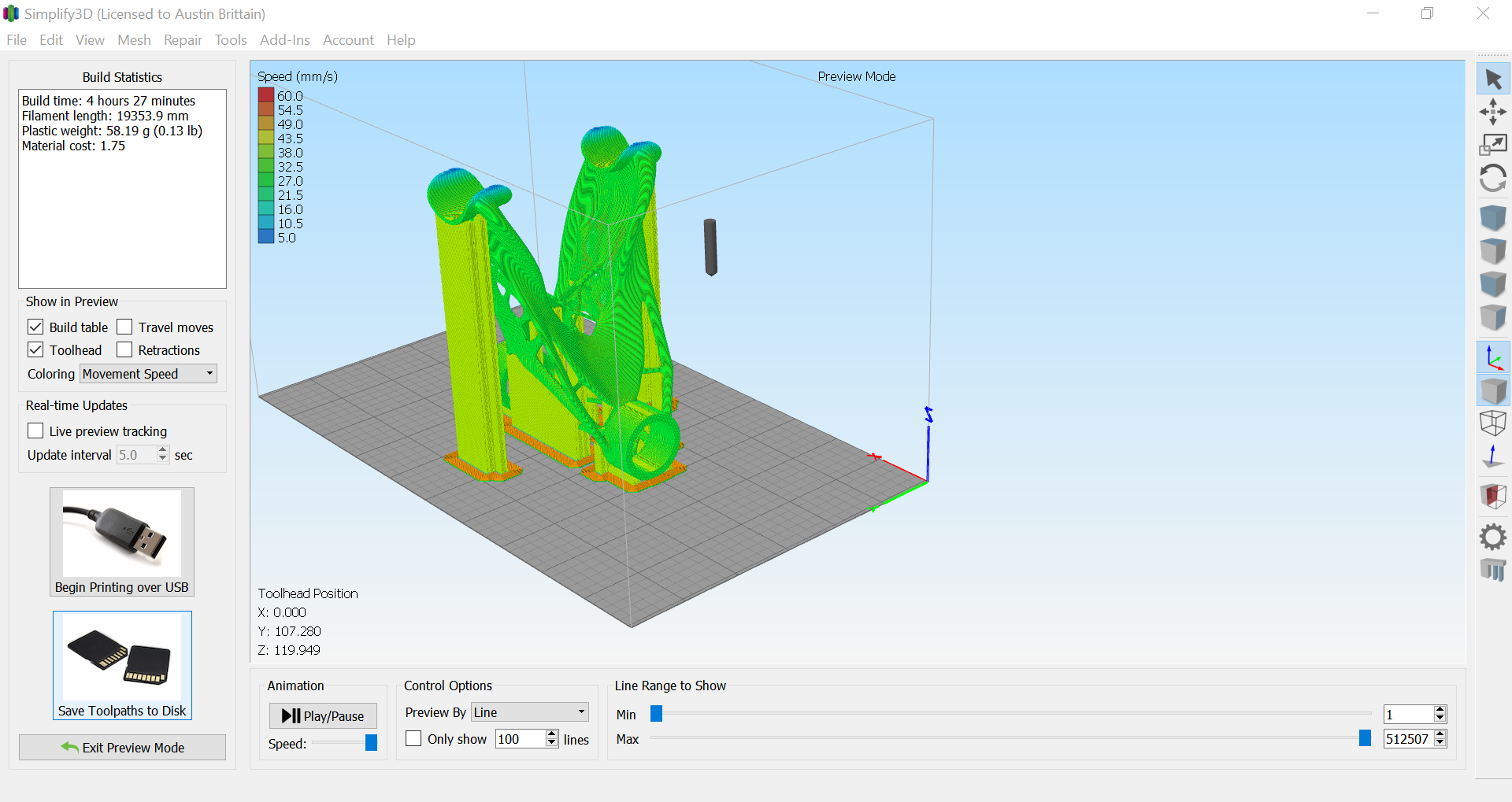Choose the scale model tool
The width and height of the screenshot is (1512, 802).
point(1493,145)
